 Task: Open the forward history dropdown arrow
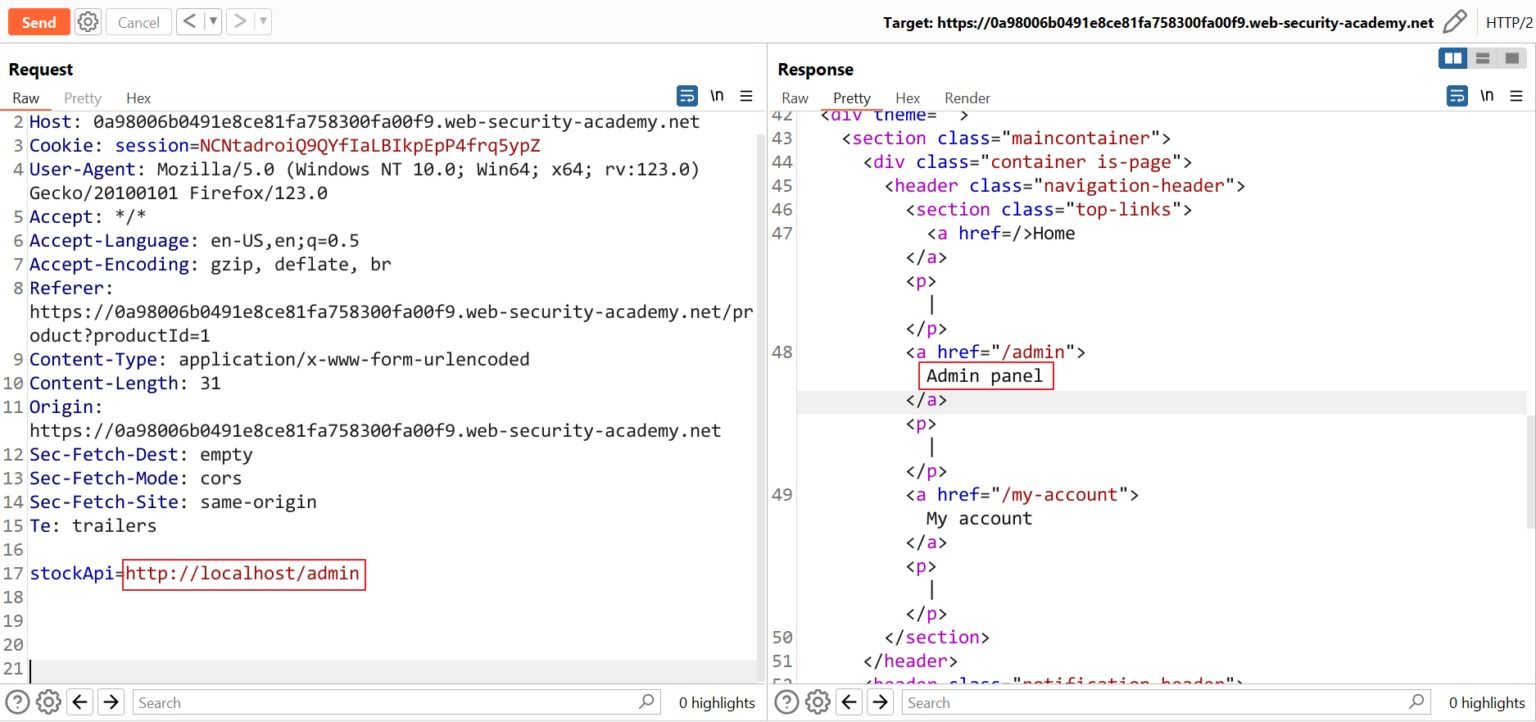click(263, 21)
